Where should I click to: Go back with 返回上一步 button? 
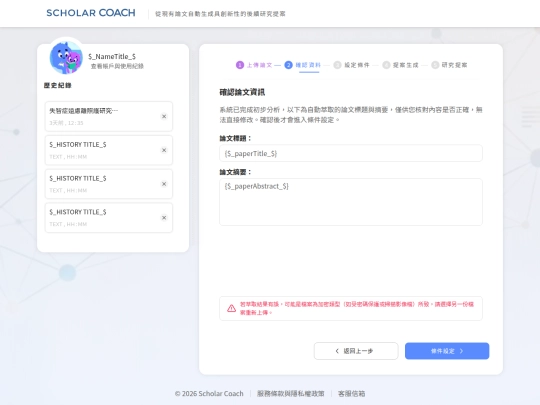tap(356, 351)
